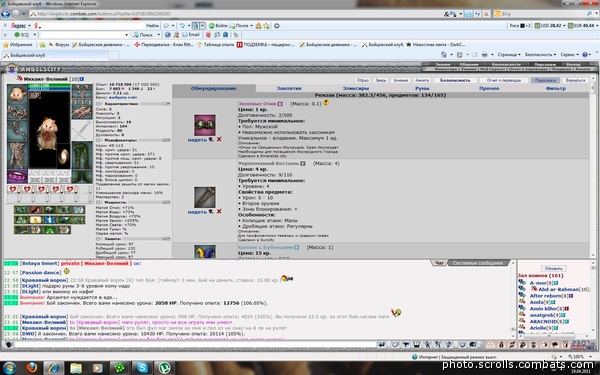Click the send-message enter arrow icon
600x375 pixels.
(382, 345)
